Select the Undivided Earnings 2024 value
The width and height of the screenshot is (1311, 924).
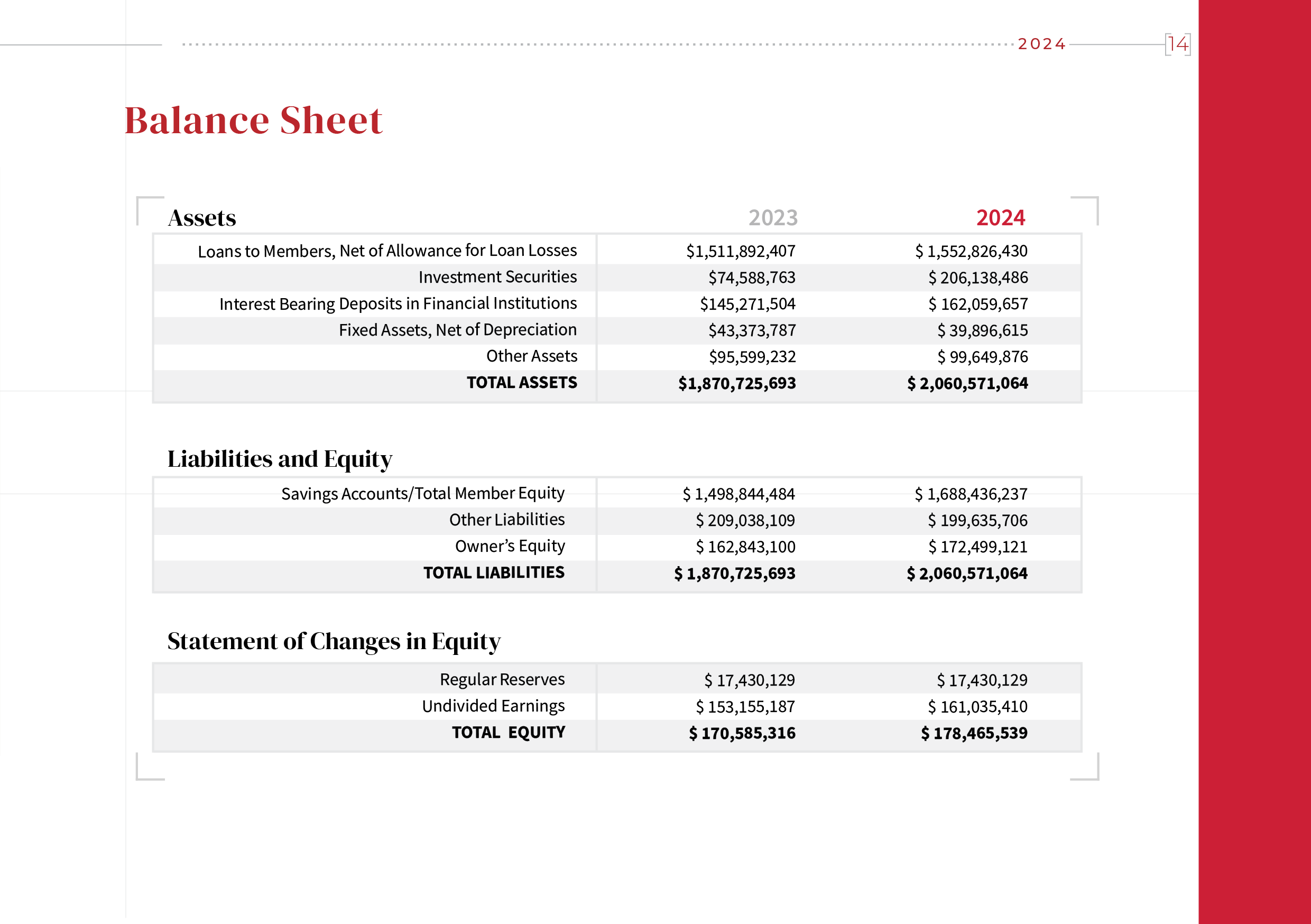point(976,706)
